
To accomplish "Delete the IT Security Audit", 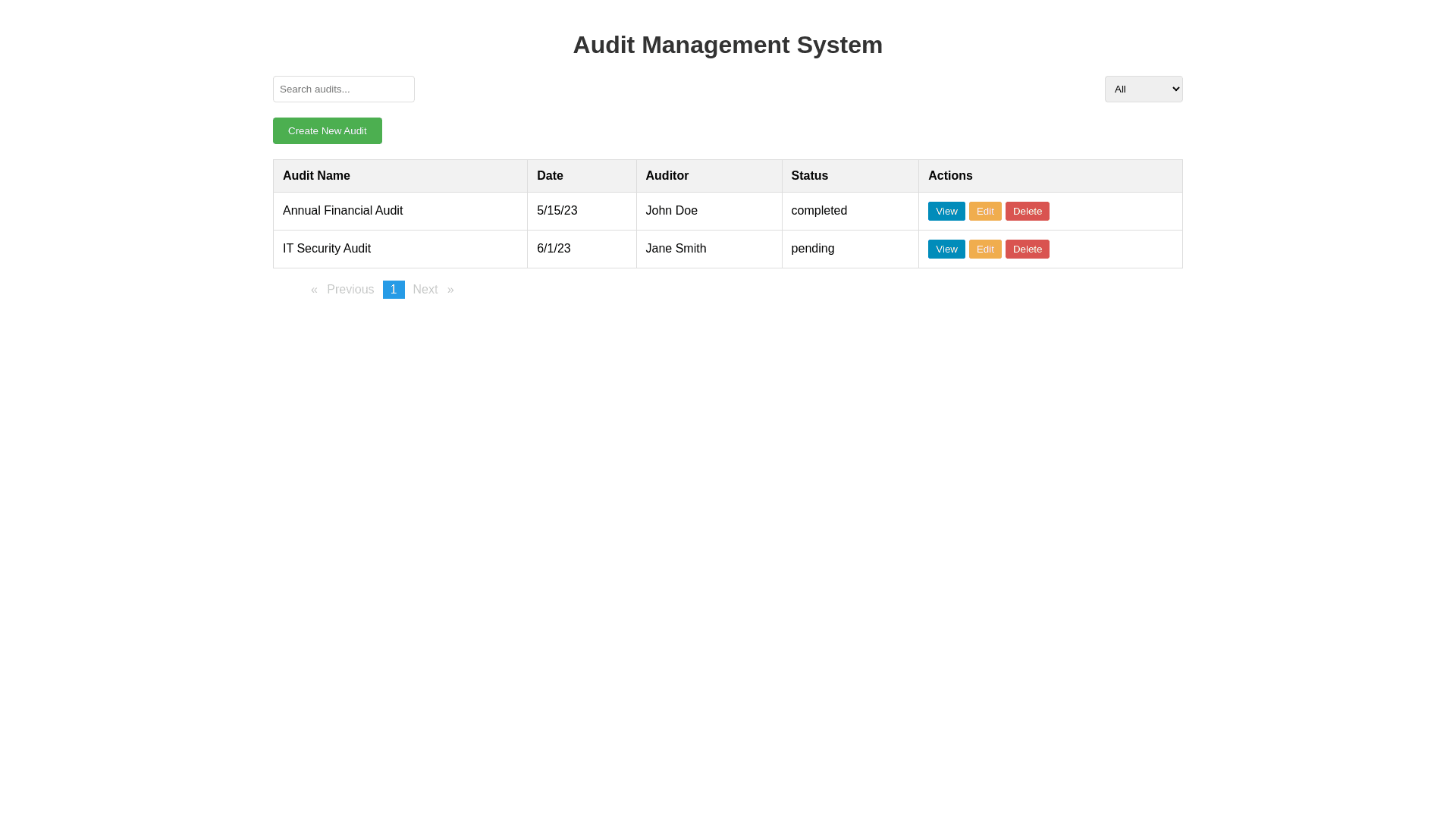I will tap(1027, 249).
